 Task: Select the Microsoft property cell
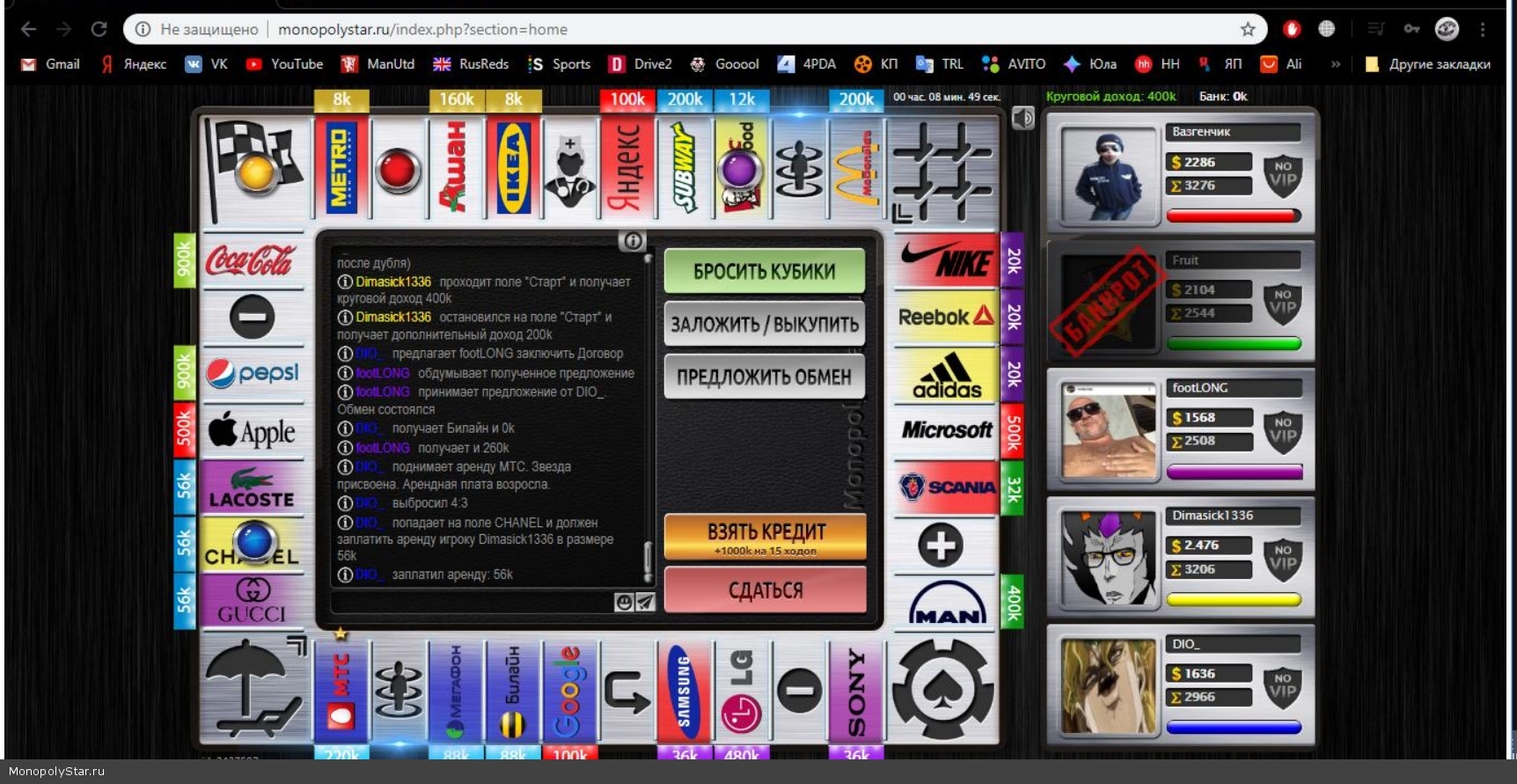946,431
